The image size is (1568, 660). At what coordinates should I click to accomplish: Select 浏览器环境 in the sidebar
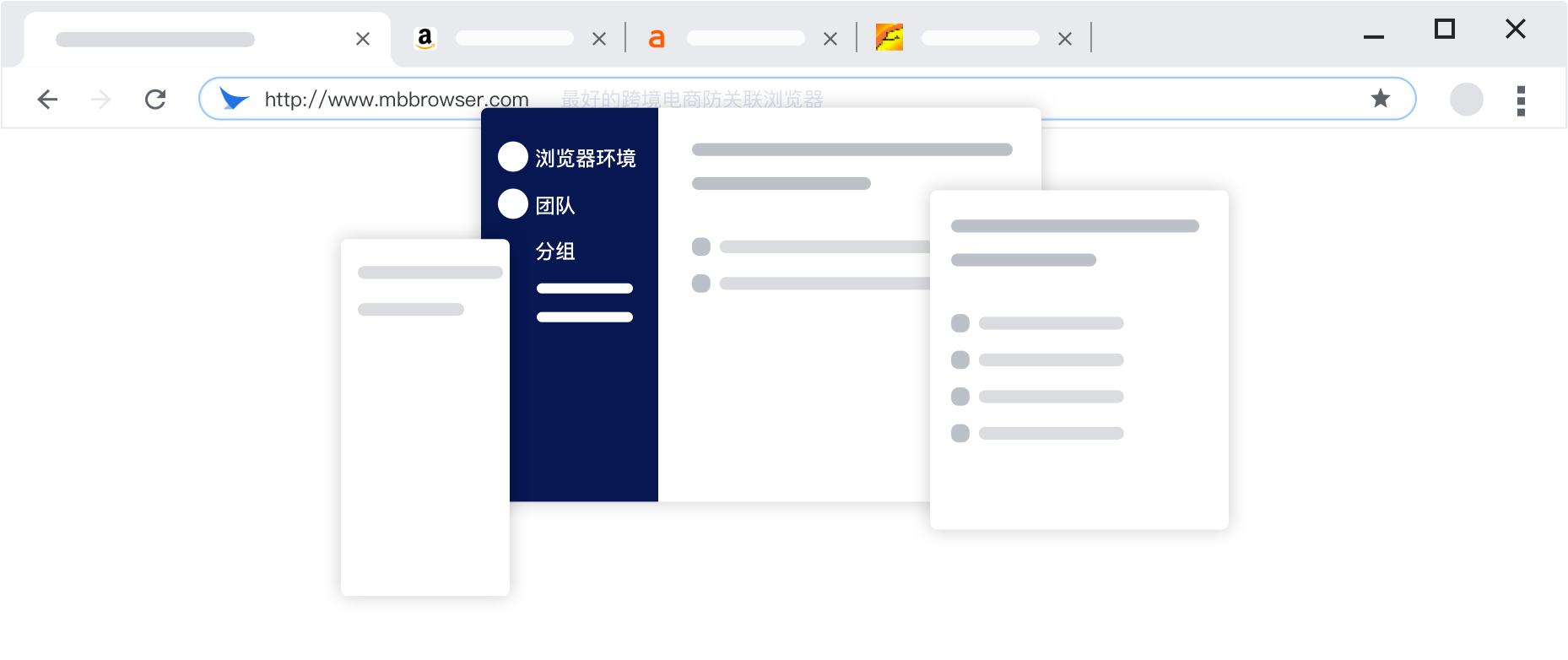(x=585, y=158)
